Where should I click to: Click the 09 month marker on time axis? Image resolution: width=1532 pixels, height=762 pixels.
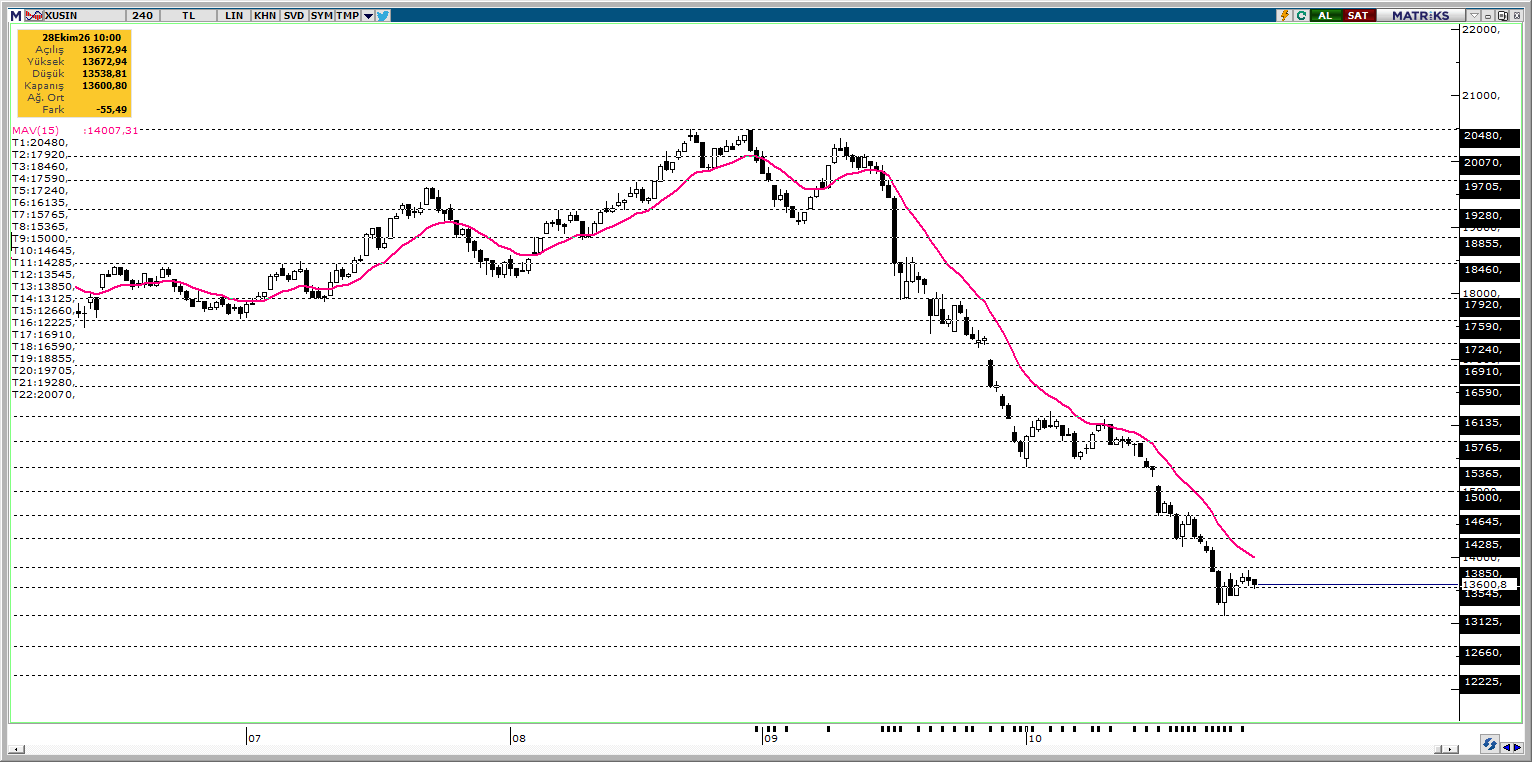[770, 739]
